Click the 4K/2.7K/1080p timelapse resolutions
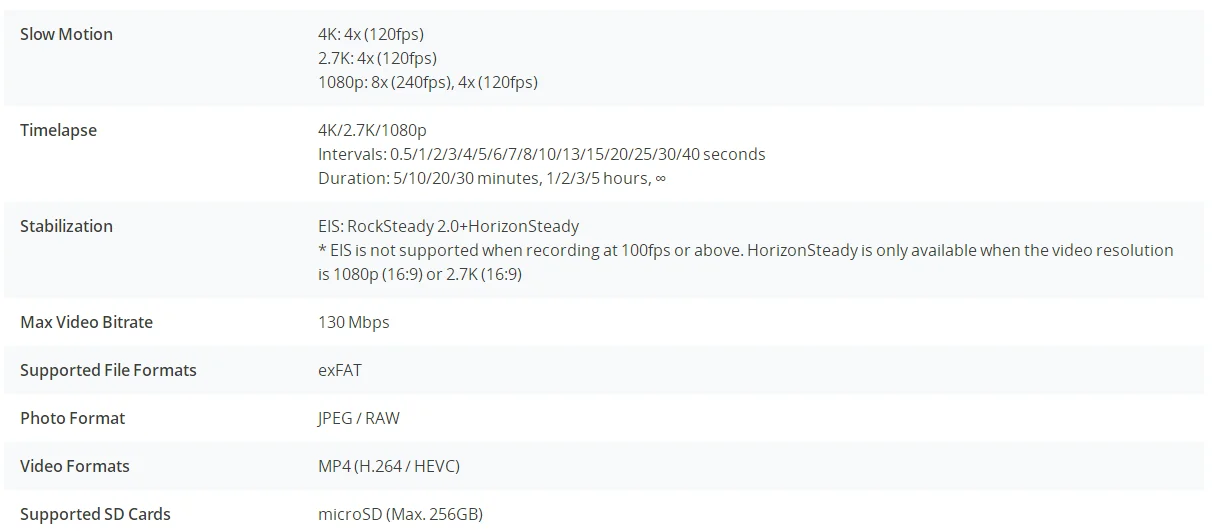The width and height of the screenshot is (1215, 531). 372,130
